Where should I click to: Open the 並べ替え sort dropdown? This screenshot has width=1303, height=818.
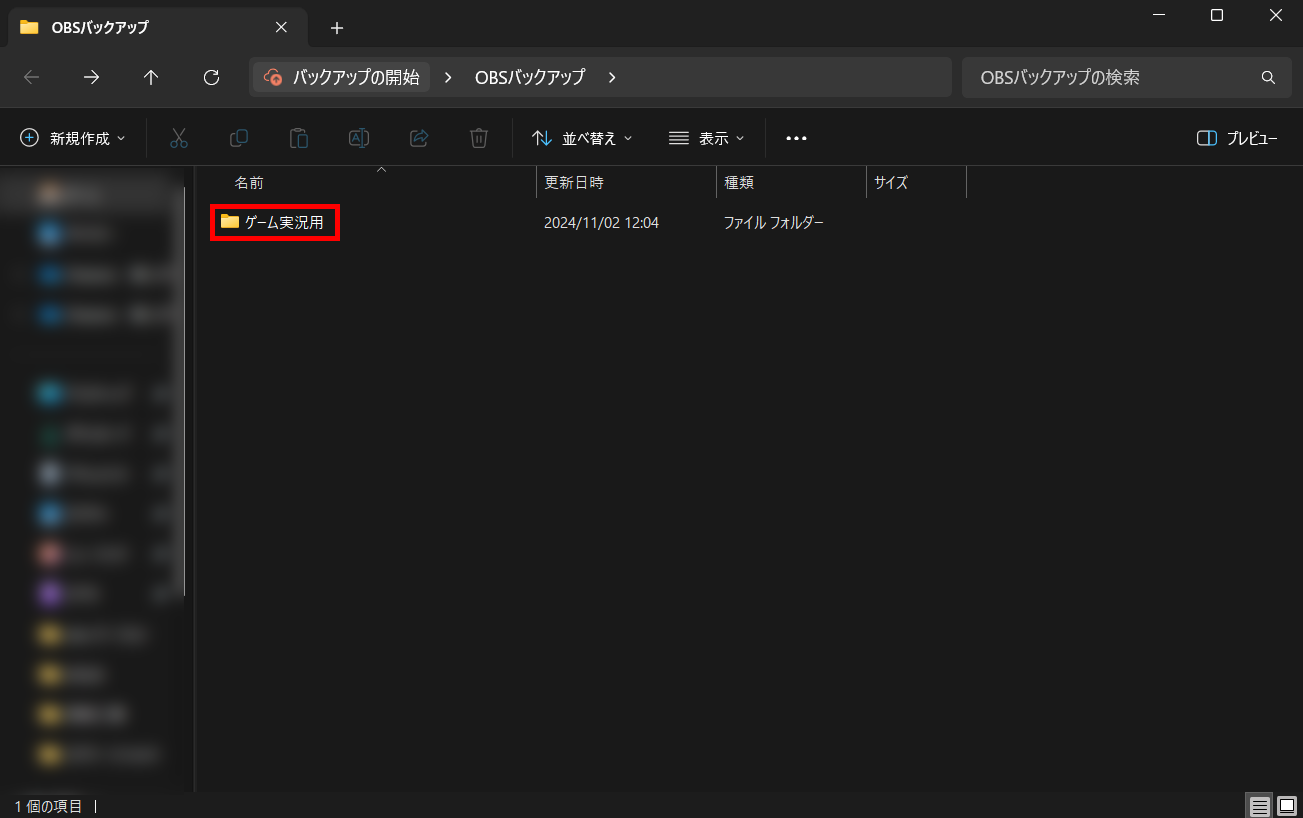pos(582,138)
